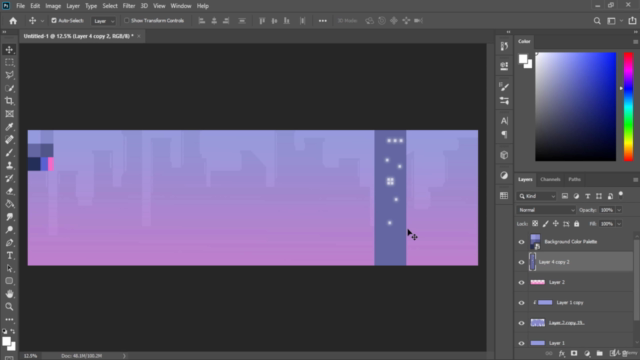Viewport: 640px width, 360px height.
Task: Toggle the layer filtering on/off switch
Action: click(621, 195)
